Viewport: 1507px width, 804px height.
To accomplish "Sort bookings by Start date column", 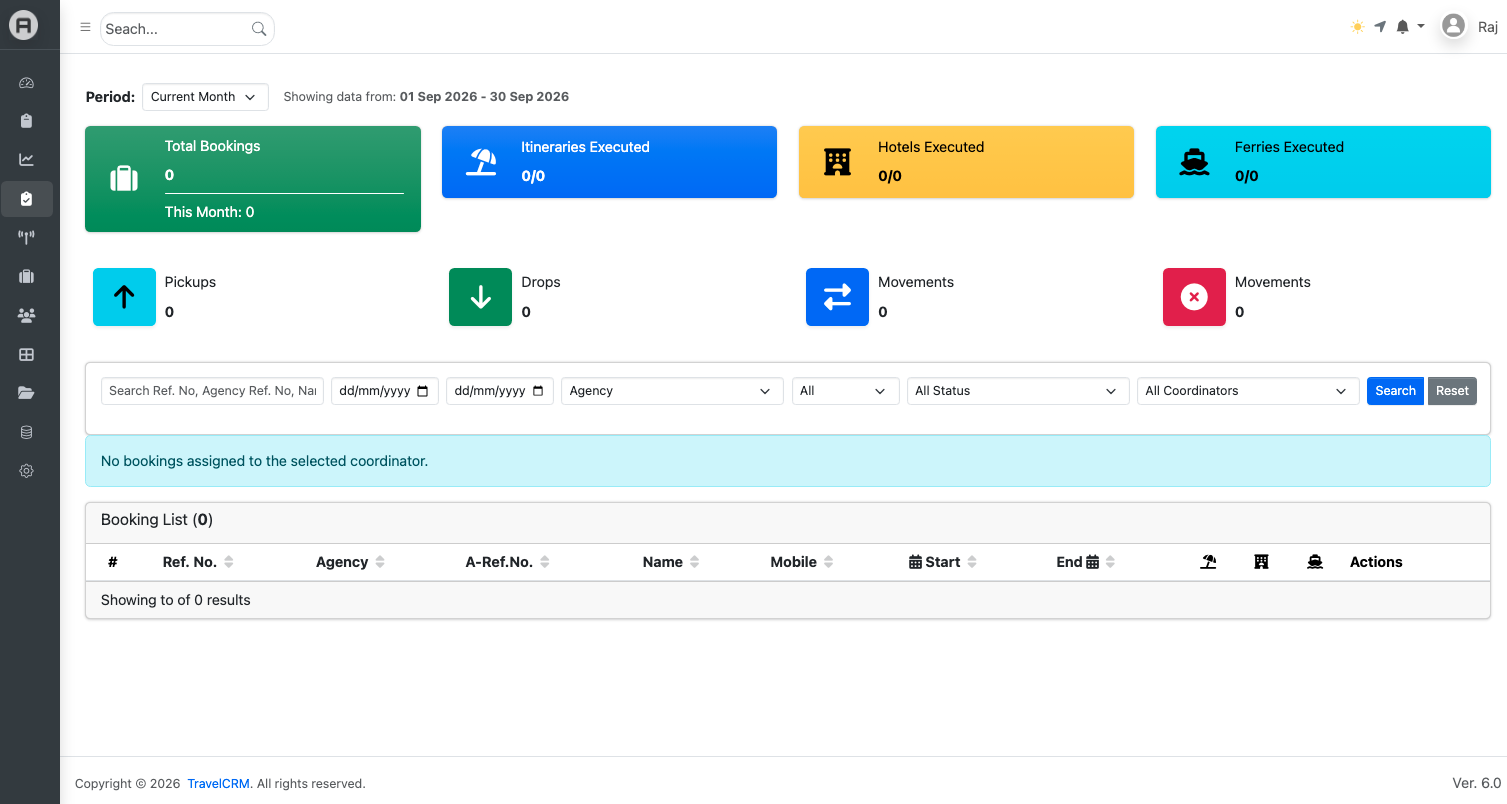I will coord(943,562).
